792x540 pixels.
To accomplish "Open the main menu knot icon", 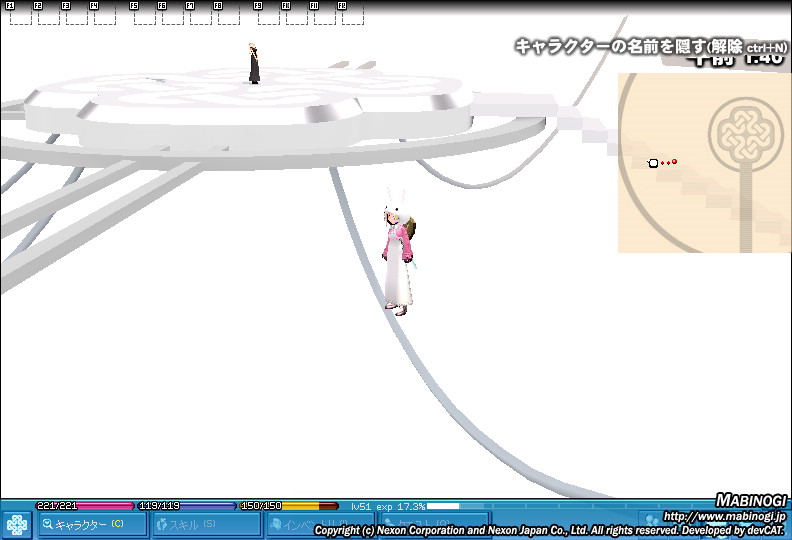I will [17, 525].
